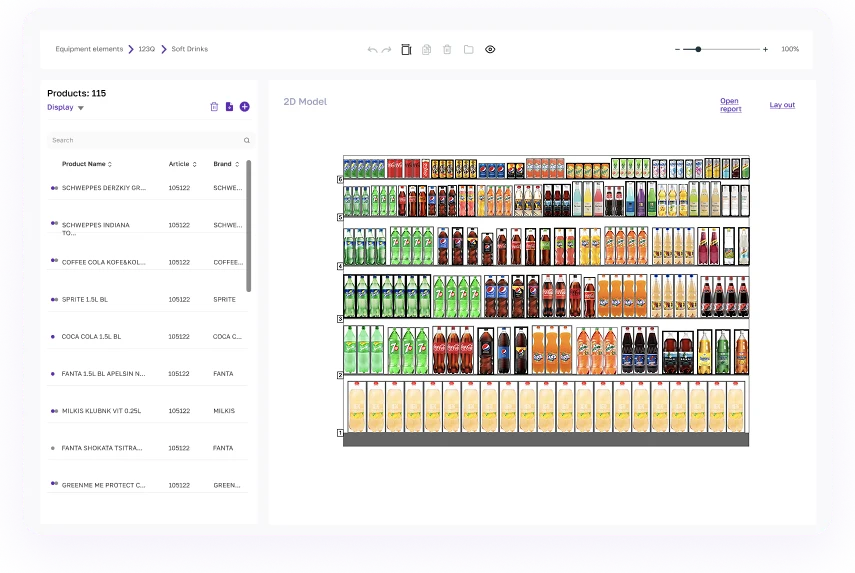Open the Display dropdown

65,107
